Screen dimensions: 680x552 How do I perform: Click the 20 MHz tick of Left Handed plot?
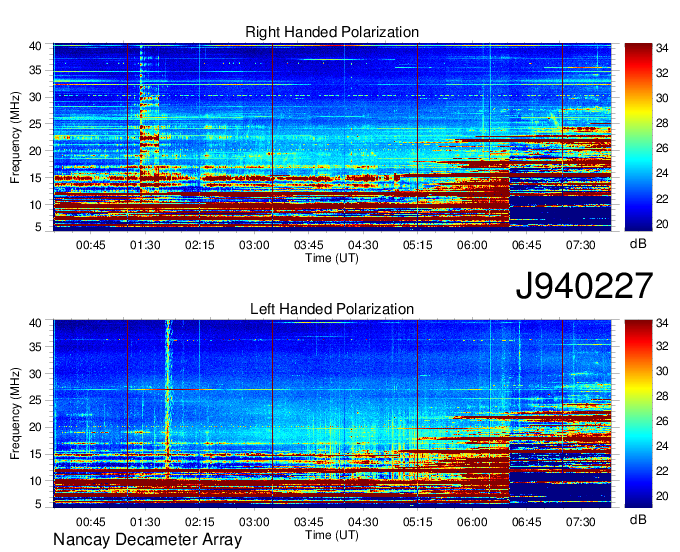point(35,427)
